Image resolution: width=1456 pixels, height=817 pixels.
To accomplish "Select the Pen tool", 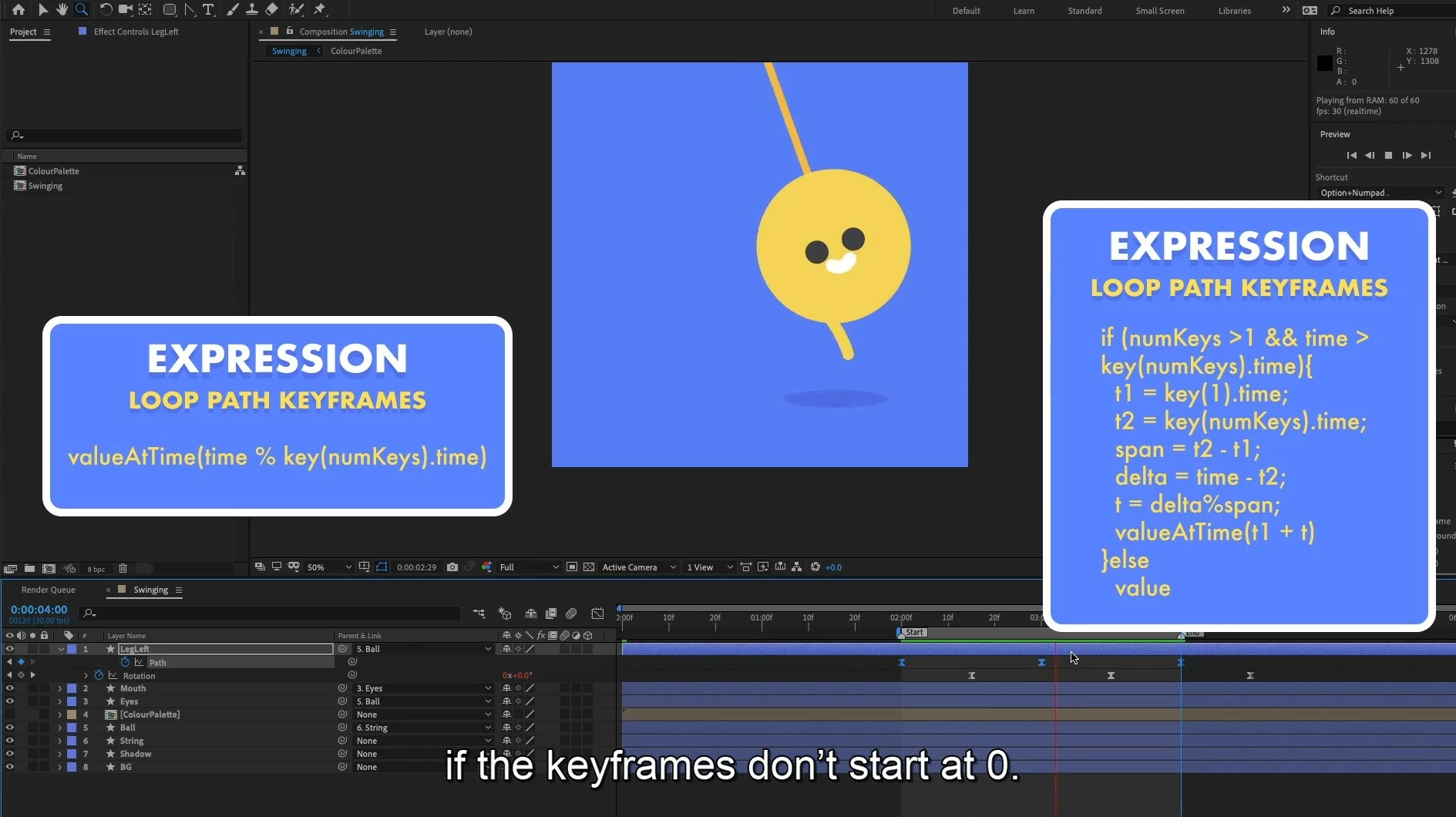I will (190, 10).
